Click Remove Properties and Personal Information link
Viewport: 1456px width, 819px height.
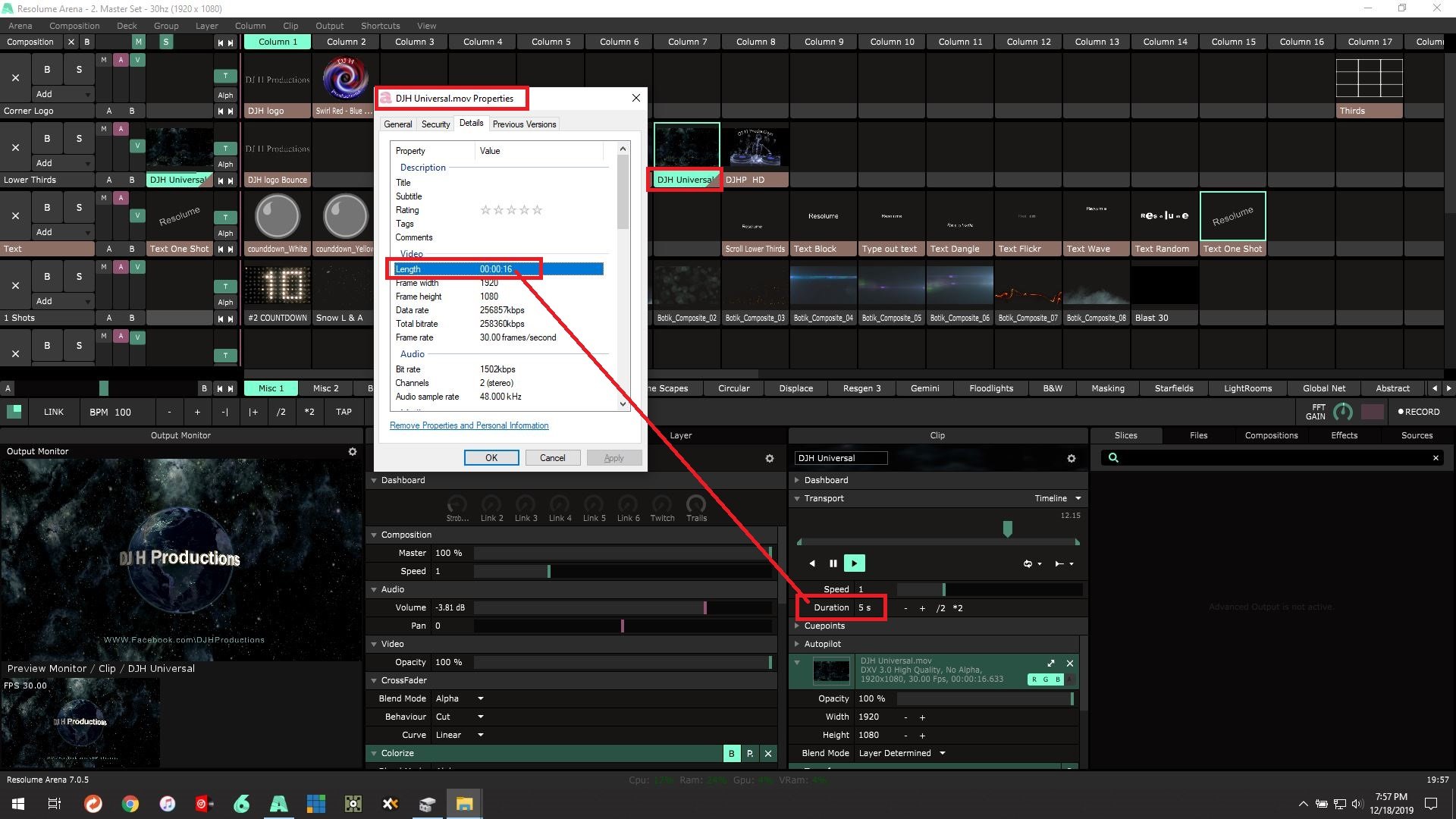[x=469, y=425]
